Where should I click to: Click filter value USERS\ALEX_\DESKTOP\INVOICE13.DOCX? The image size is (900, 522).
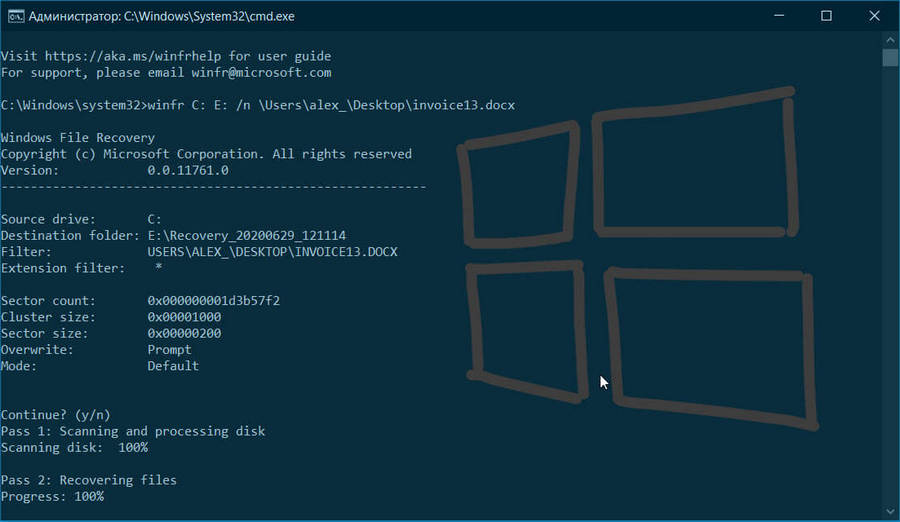(x=272, y=252)
